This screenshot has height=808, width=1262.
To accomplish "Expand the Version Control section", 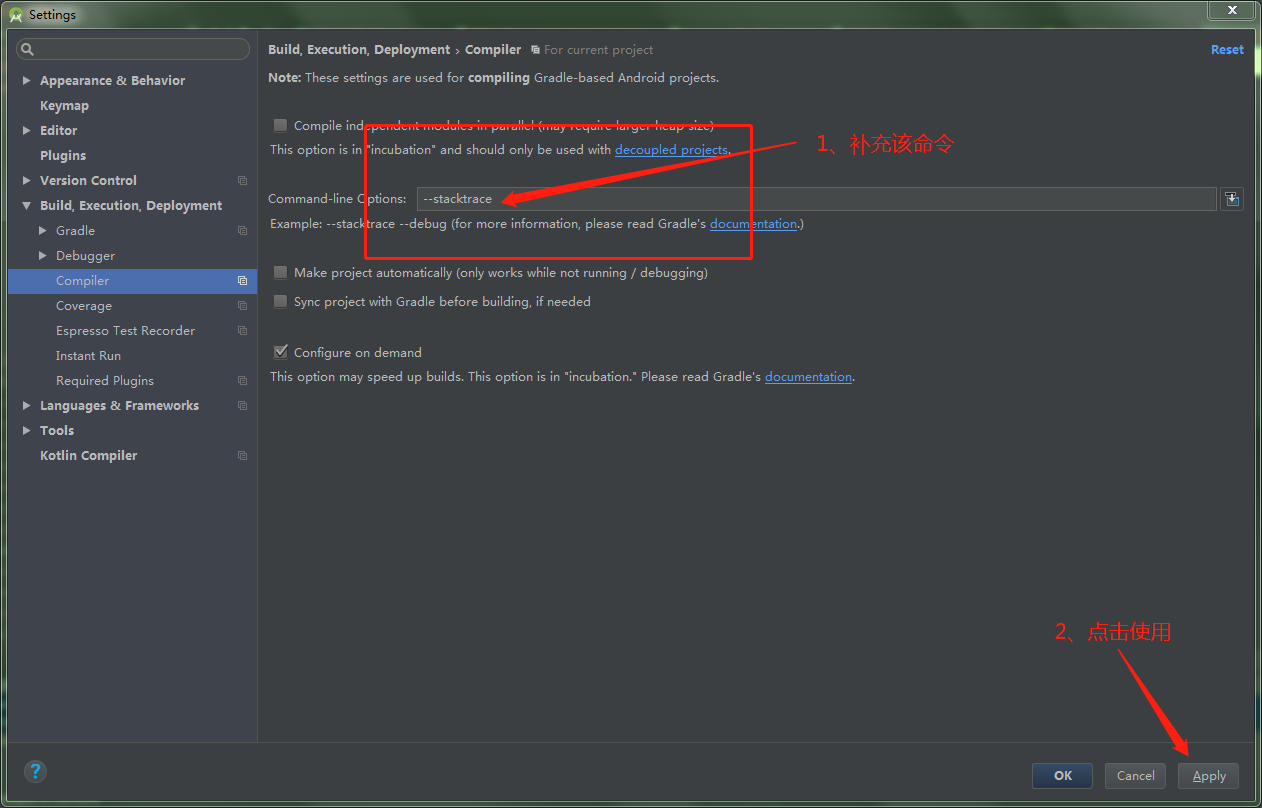I will coord(27,180).
